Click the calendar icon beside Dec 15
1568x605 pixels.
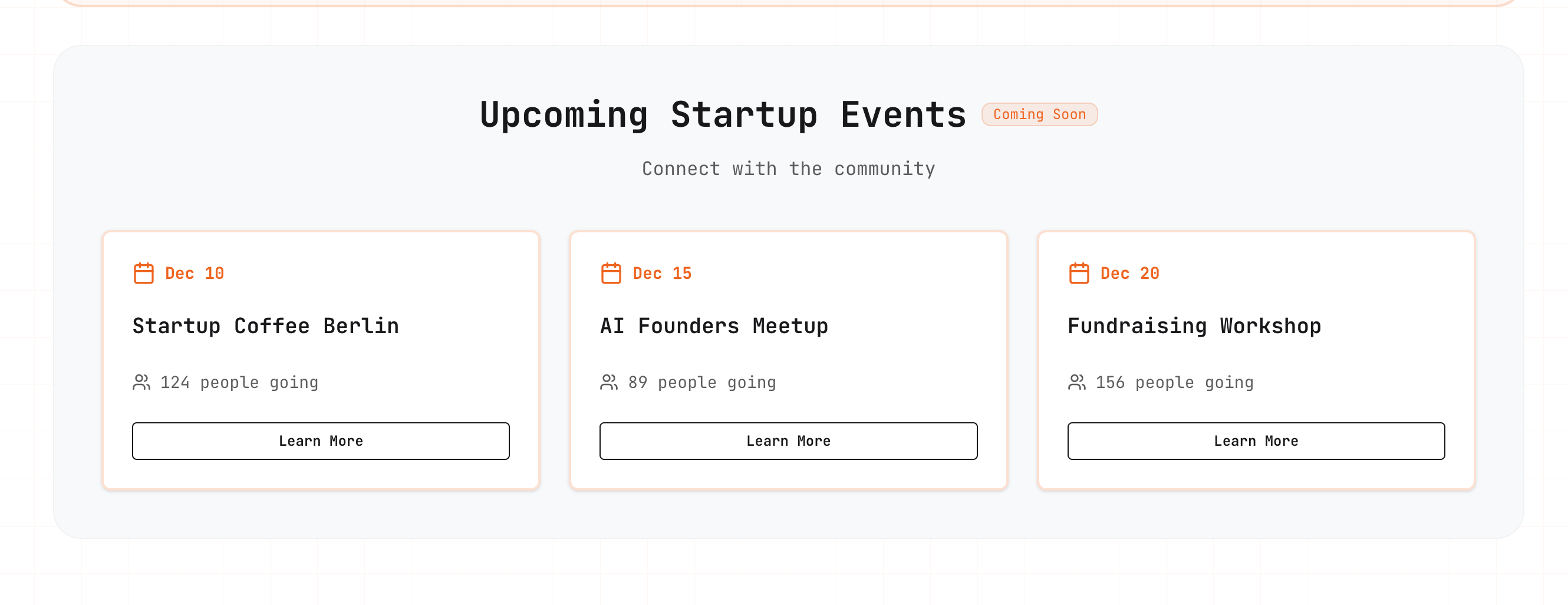pos(611,274)
